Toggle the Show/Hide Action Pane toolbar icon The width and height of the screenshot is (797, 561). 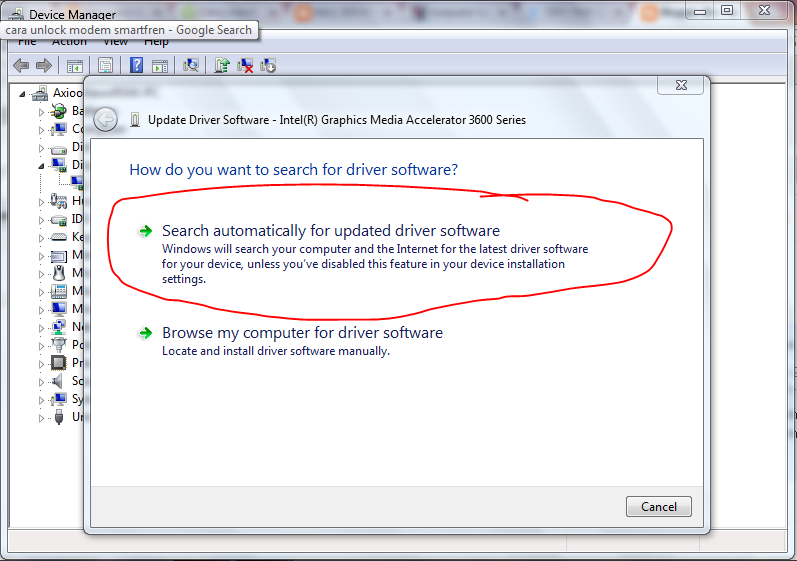[x=160, y=66]
